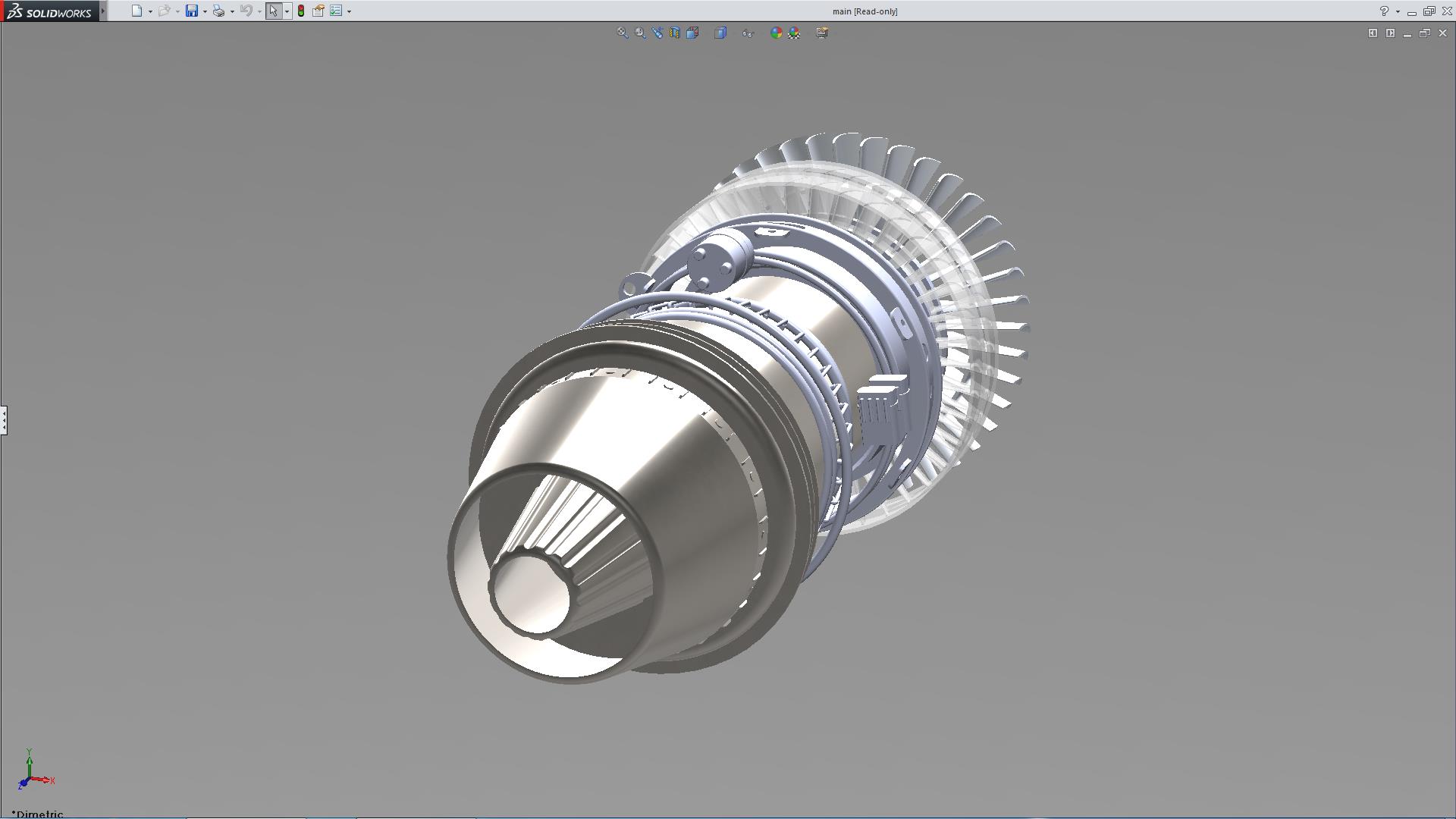Activate the Section View tool
Screen dimensions: 1456x819
pyautogui.click(x=675, y=33)
